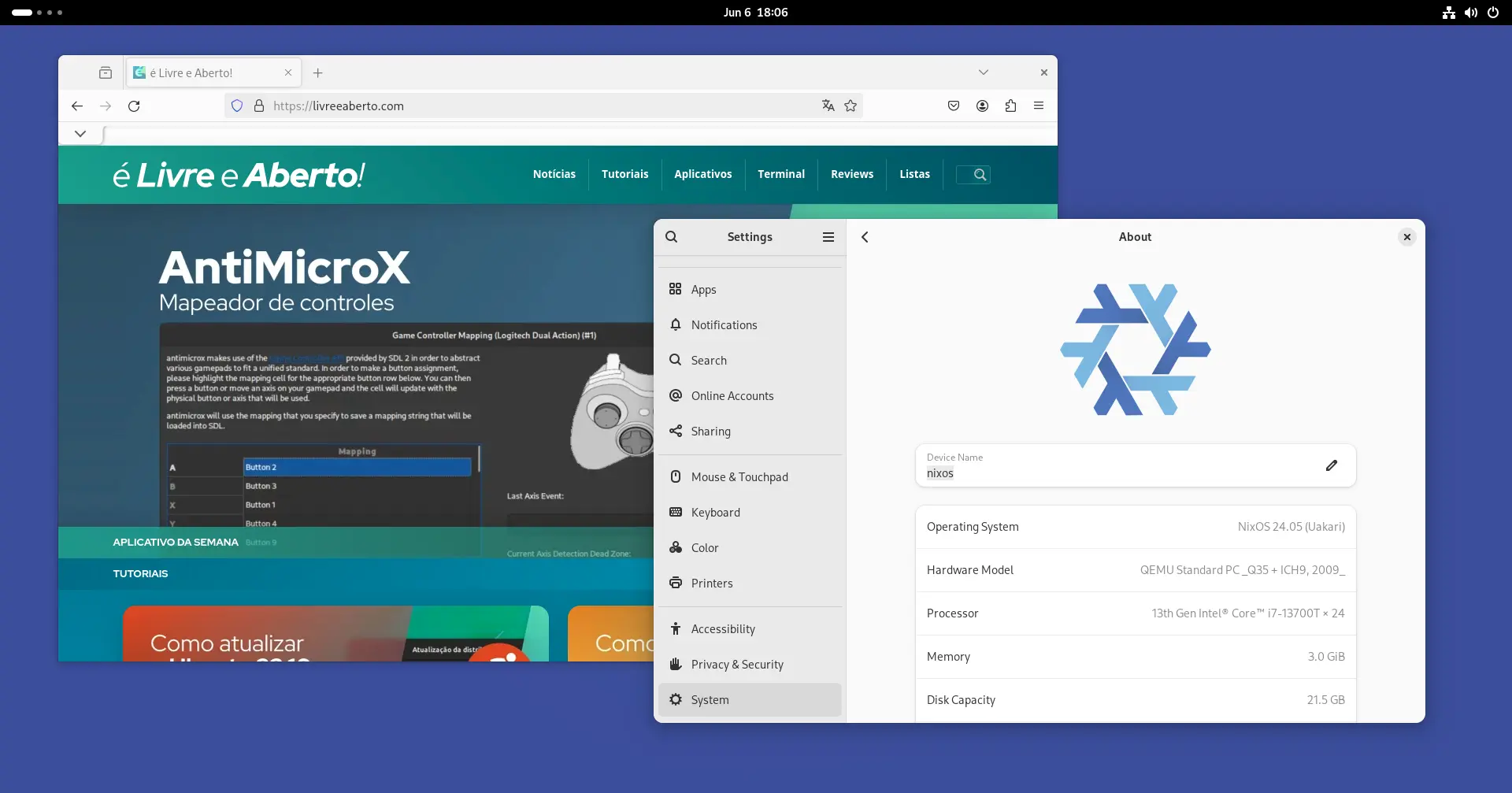Expand the toolbar chevron below back button
Image resolution: width=1512 pixels, height=793 pixels.
pos(80,133)
